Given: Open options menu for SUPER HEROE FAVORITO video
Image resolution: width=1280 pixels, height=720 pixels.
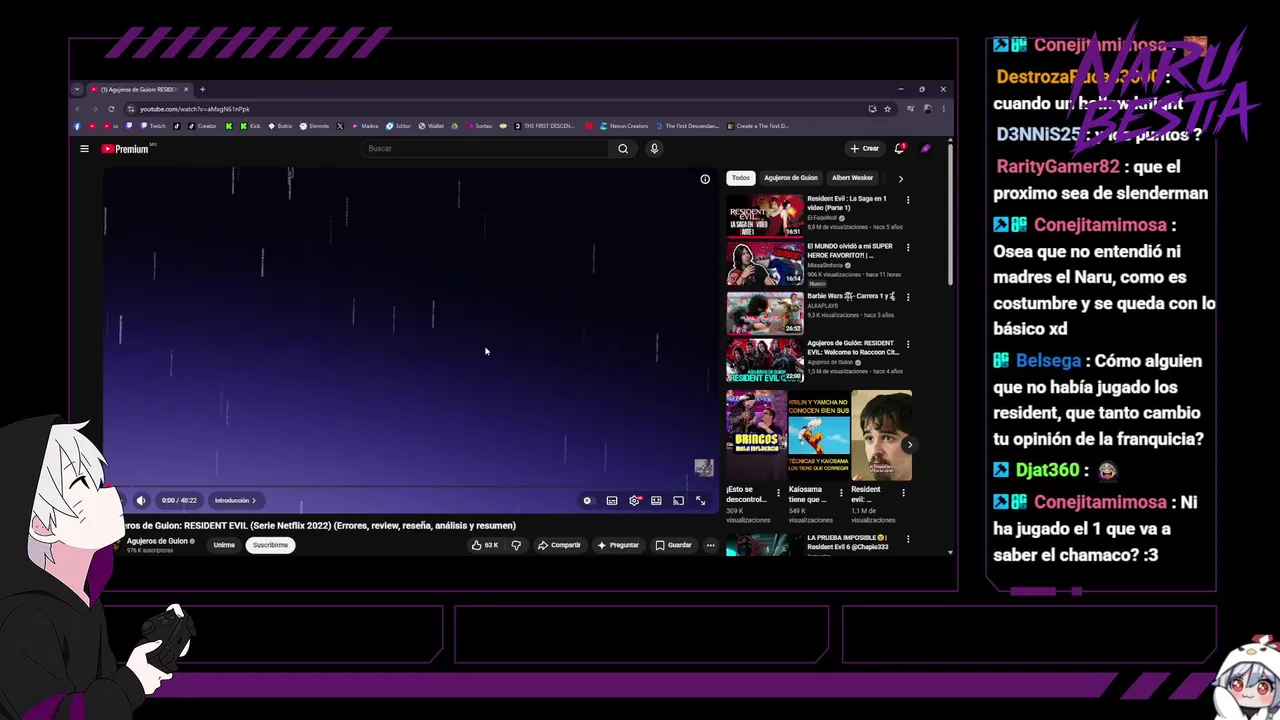Looking at the screenshot, I should tap(908, 247).
